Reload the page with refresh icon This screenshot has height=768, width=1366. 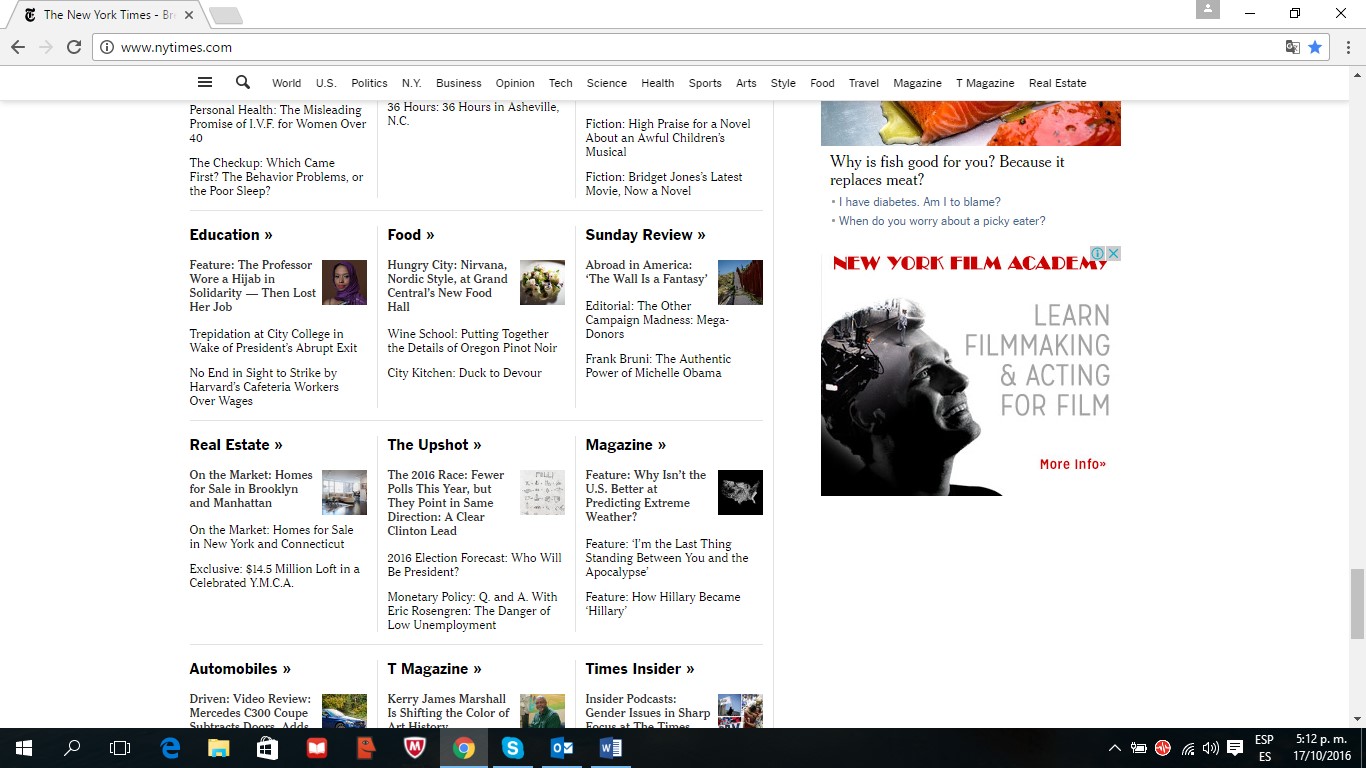click(74, 47)
